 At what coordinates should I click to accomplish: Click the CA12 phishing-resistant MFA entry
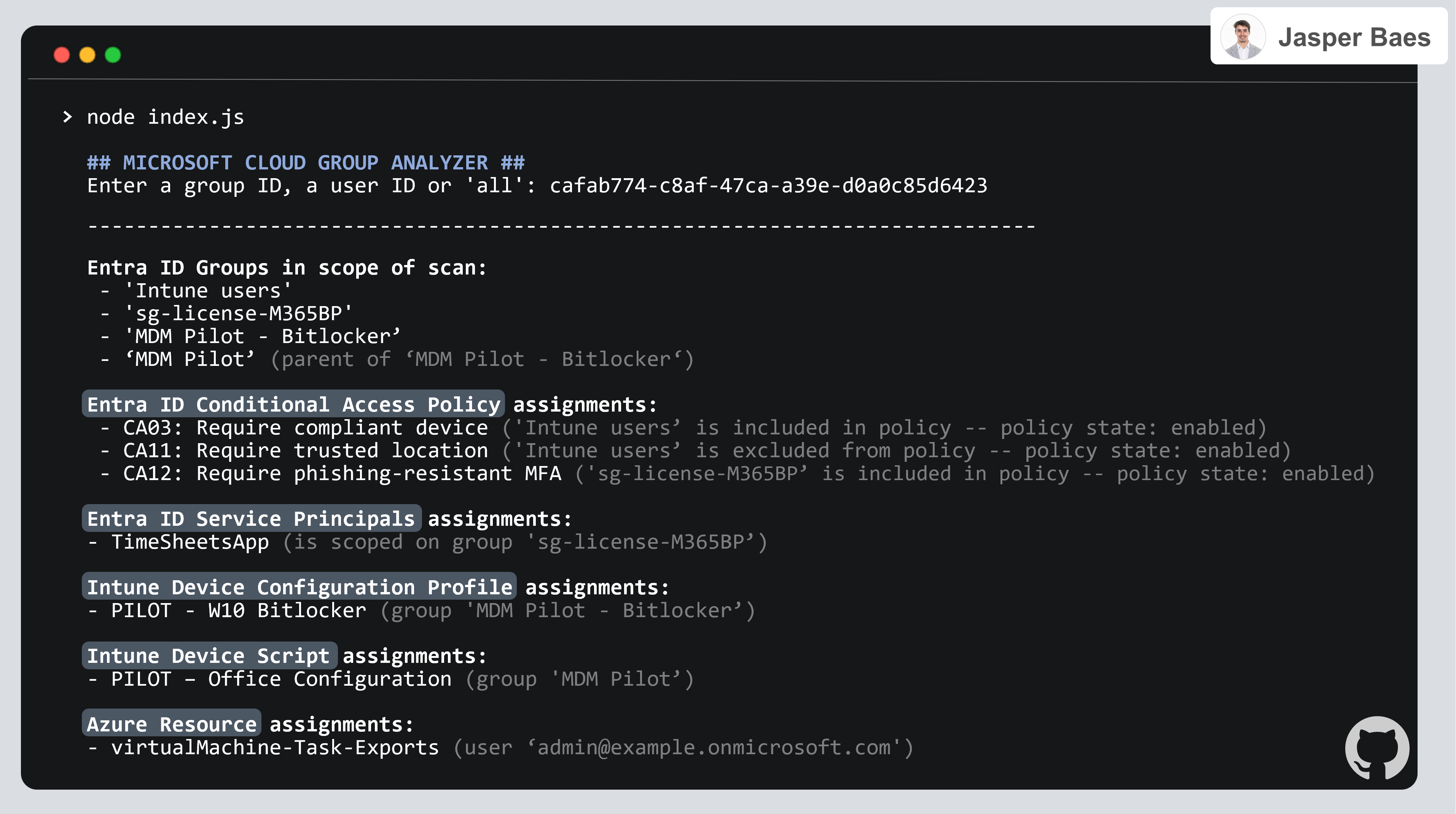(x=342, y=474)
